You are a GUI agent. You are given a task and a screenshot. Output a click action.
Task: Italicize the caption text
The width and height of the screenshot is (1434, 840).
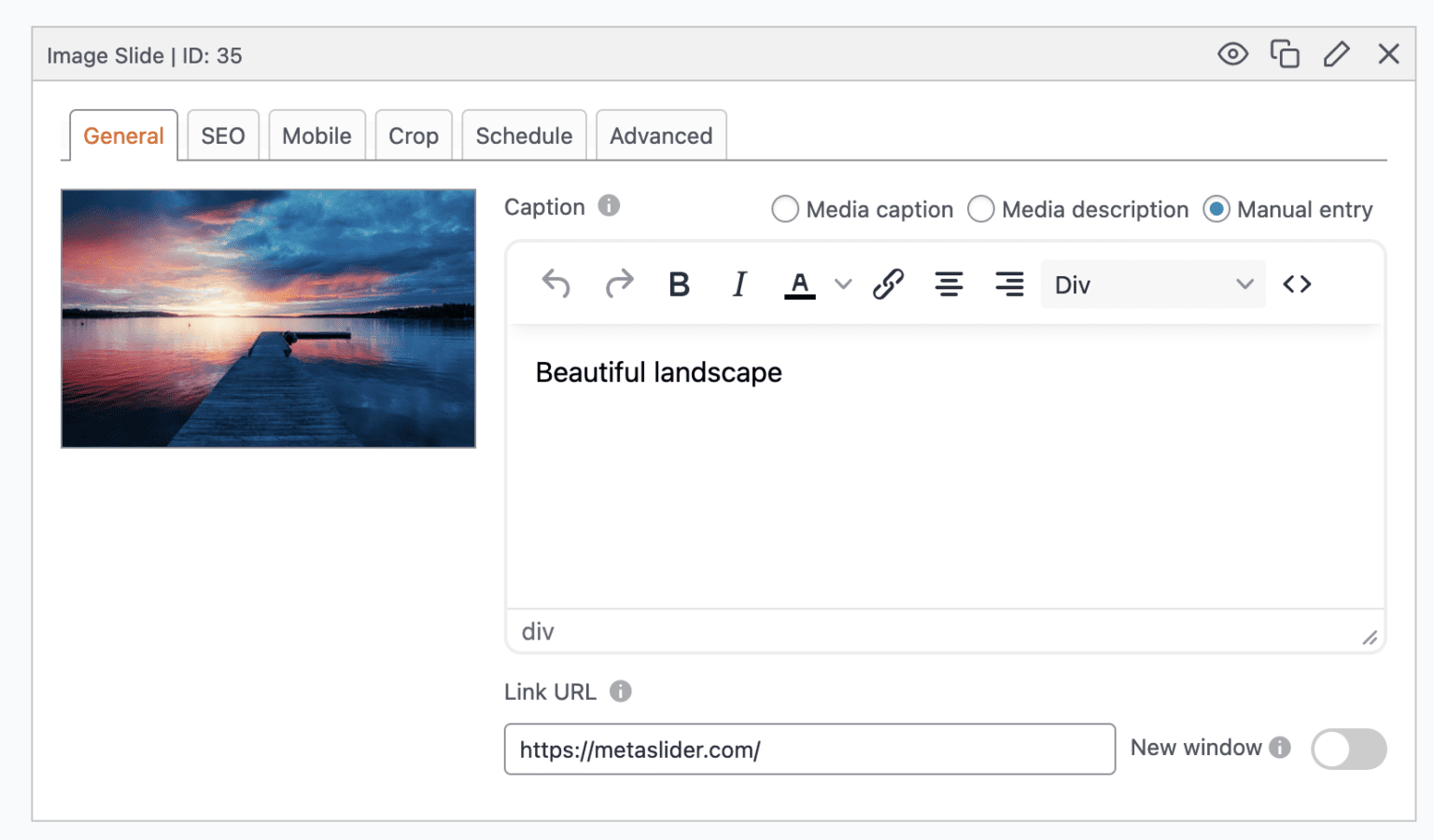click(738, 284)
